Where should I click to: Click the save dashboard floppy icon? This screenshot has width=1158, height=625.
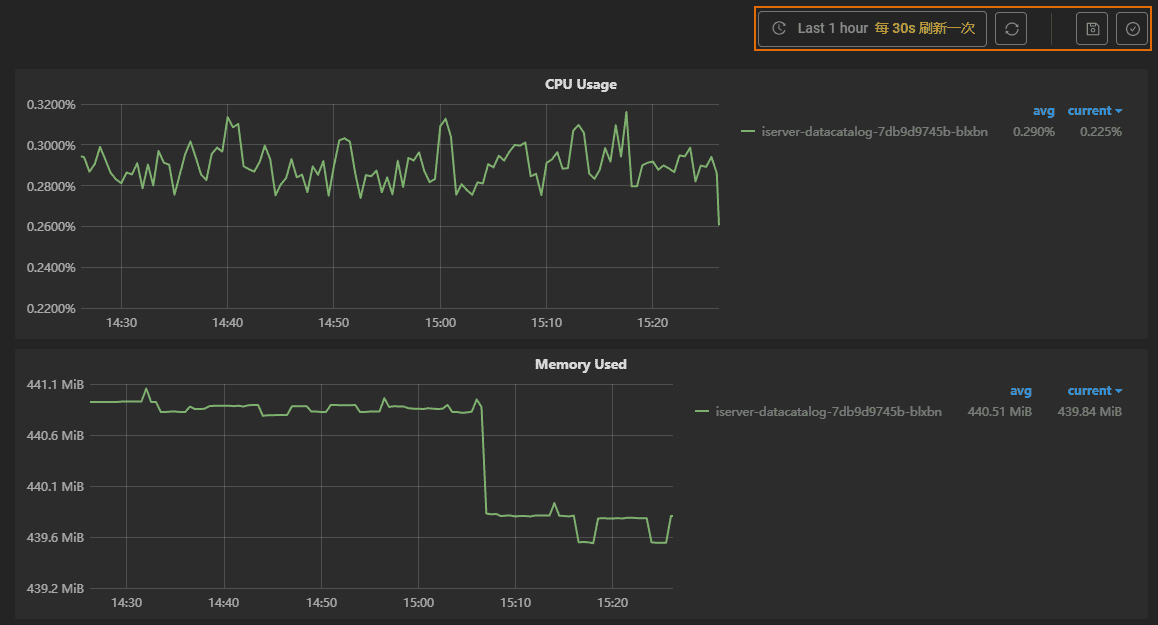1092,29
